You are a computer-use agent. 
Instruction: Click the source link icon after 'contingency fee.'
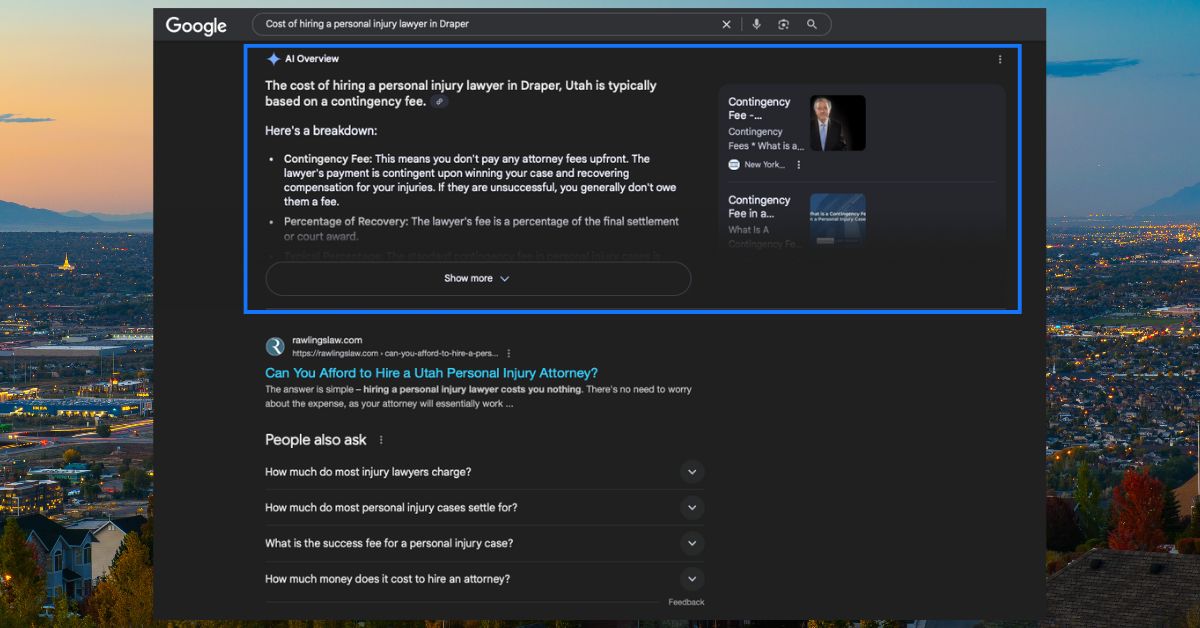(x=439, y=102)
